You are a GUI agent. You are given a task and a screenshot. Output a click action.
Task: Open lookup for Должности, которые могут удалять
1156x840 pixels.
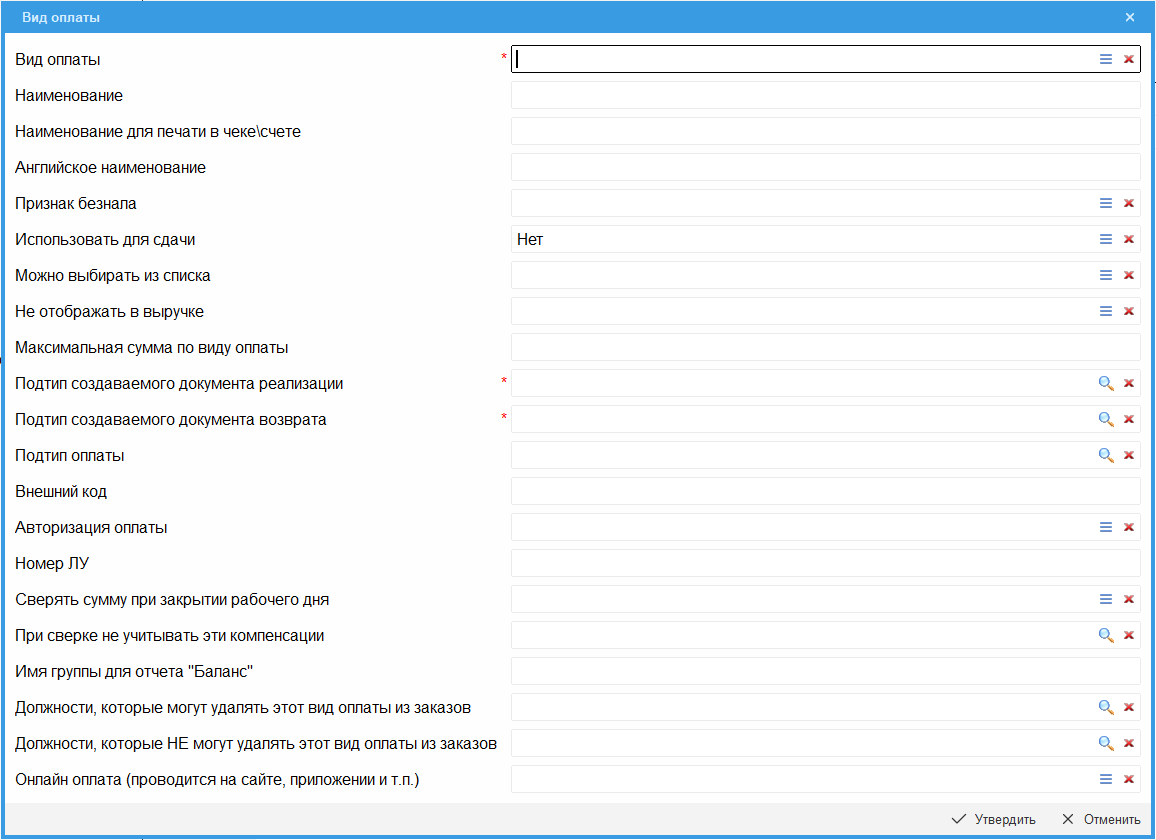(x=1106, y=707)
